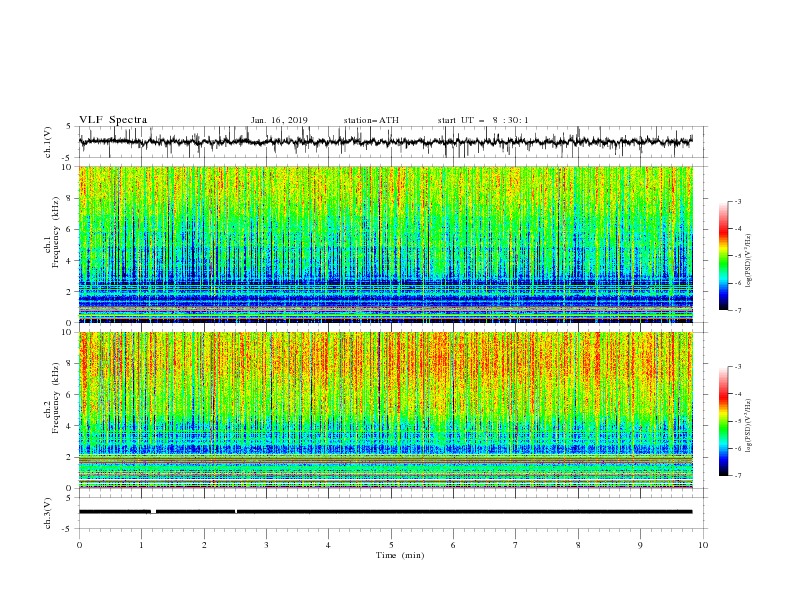This screenshot has height=612, width=792.
Task: Select the "Jan. 16, 2019" date text
Action: [x=279, y=120]
